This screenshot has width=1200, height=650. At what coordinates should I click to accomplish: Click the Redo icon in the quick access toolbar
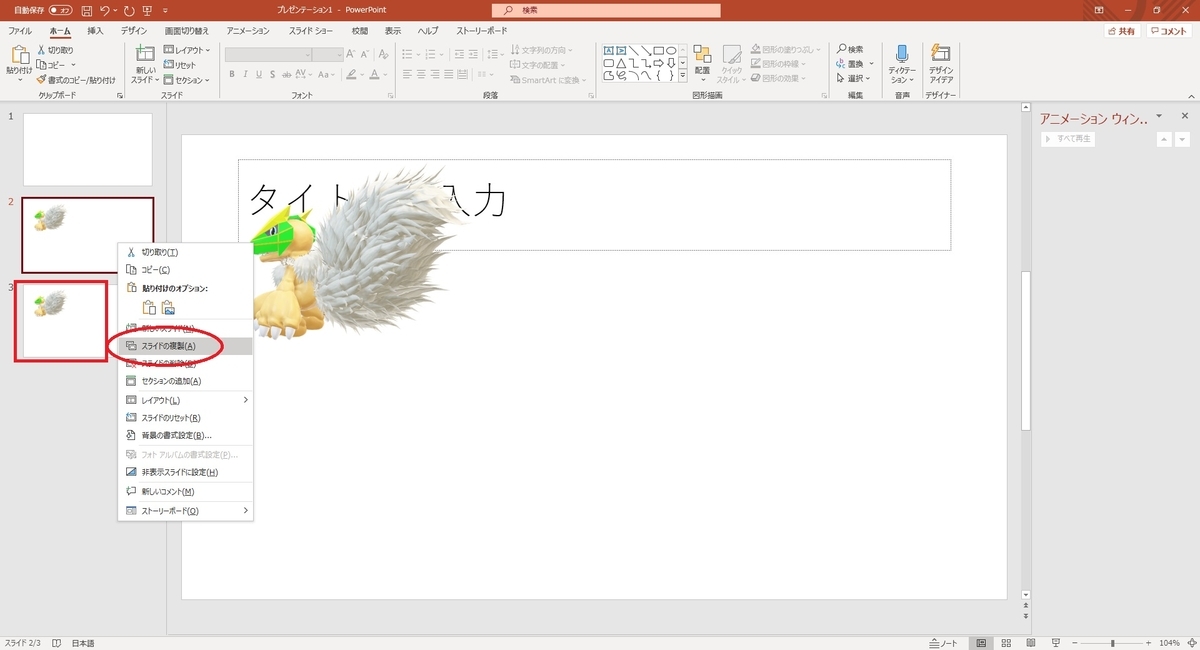[129, 10]
